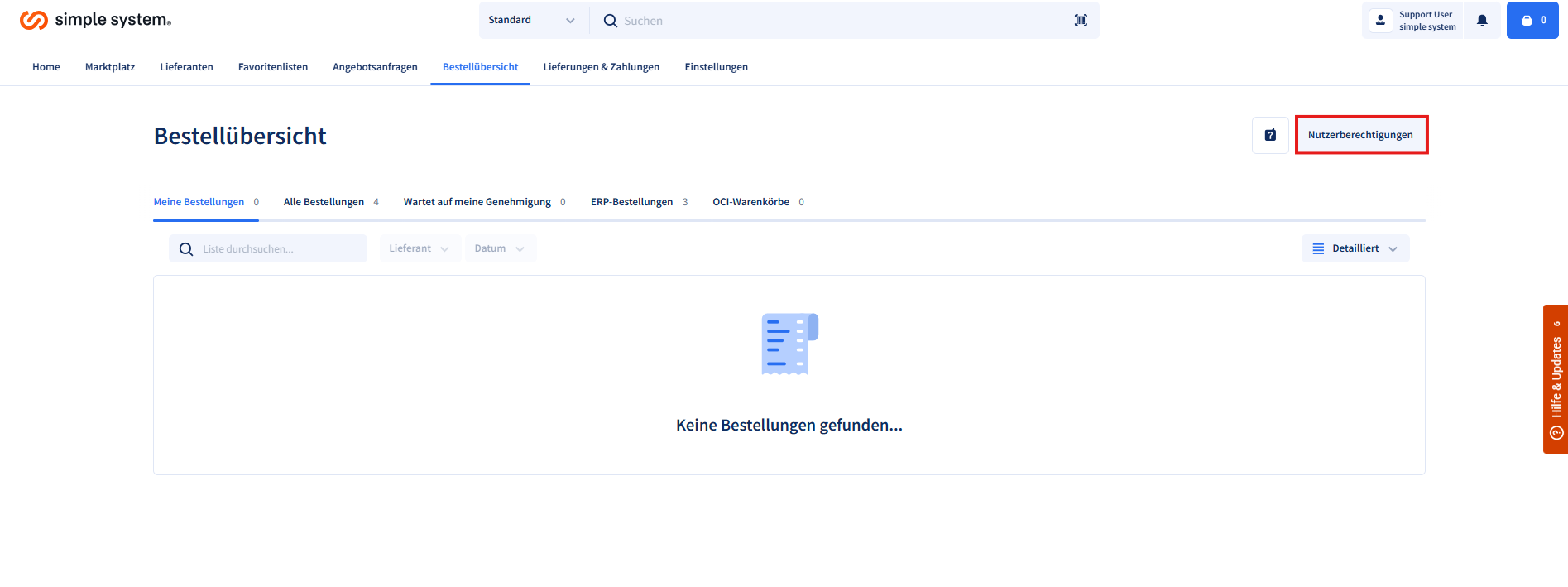This screenshot has width=1568, height=587.
Task: Change the Detailliert view dropdown
Action: tap(1355, 248)
